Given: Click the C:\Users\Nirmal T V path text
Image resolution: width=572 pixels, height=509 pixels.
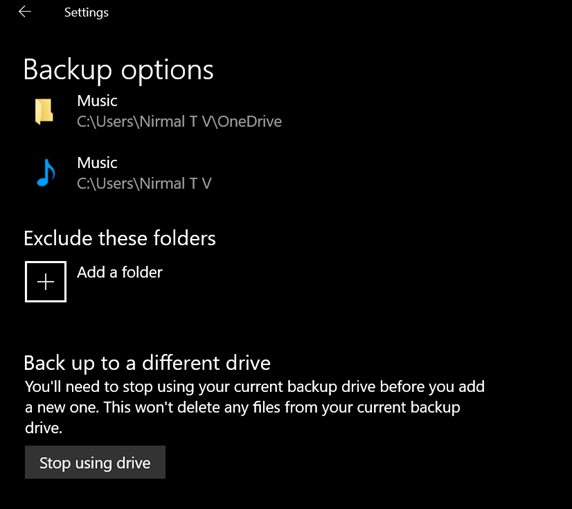Looking at the screenshot, I should (144, 183).
